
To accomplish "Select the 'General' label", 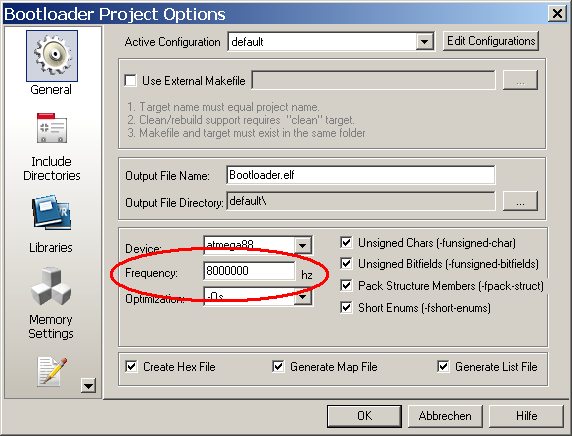I will tap(51, 89).
